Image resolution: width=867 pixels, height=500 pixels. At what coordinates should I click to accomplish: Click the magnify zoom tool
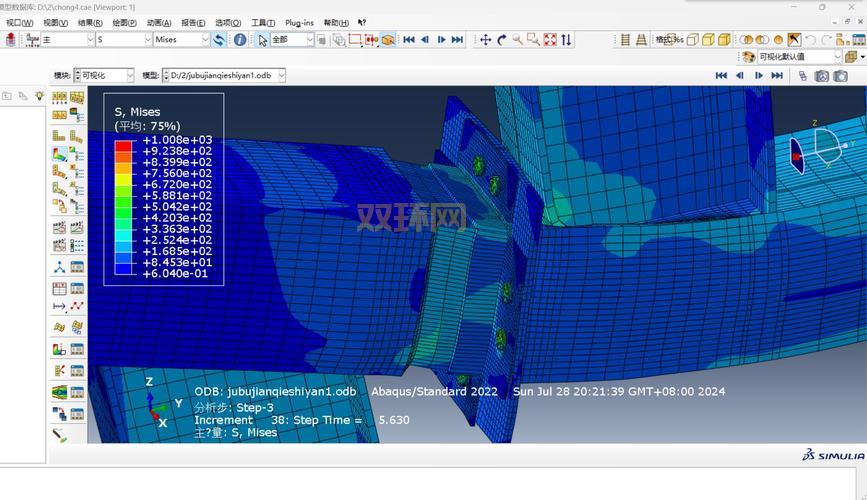coord(518,40)
